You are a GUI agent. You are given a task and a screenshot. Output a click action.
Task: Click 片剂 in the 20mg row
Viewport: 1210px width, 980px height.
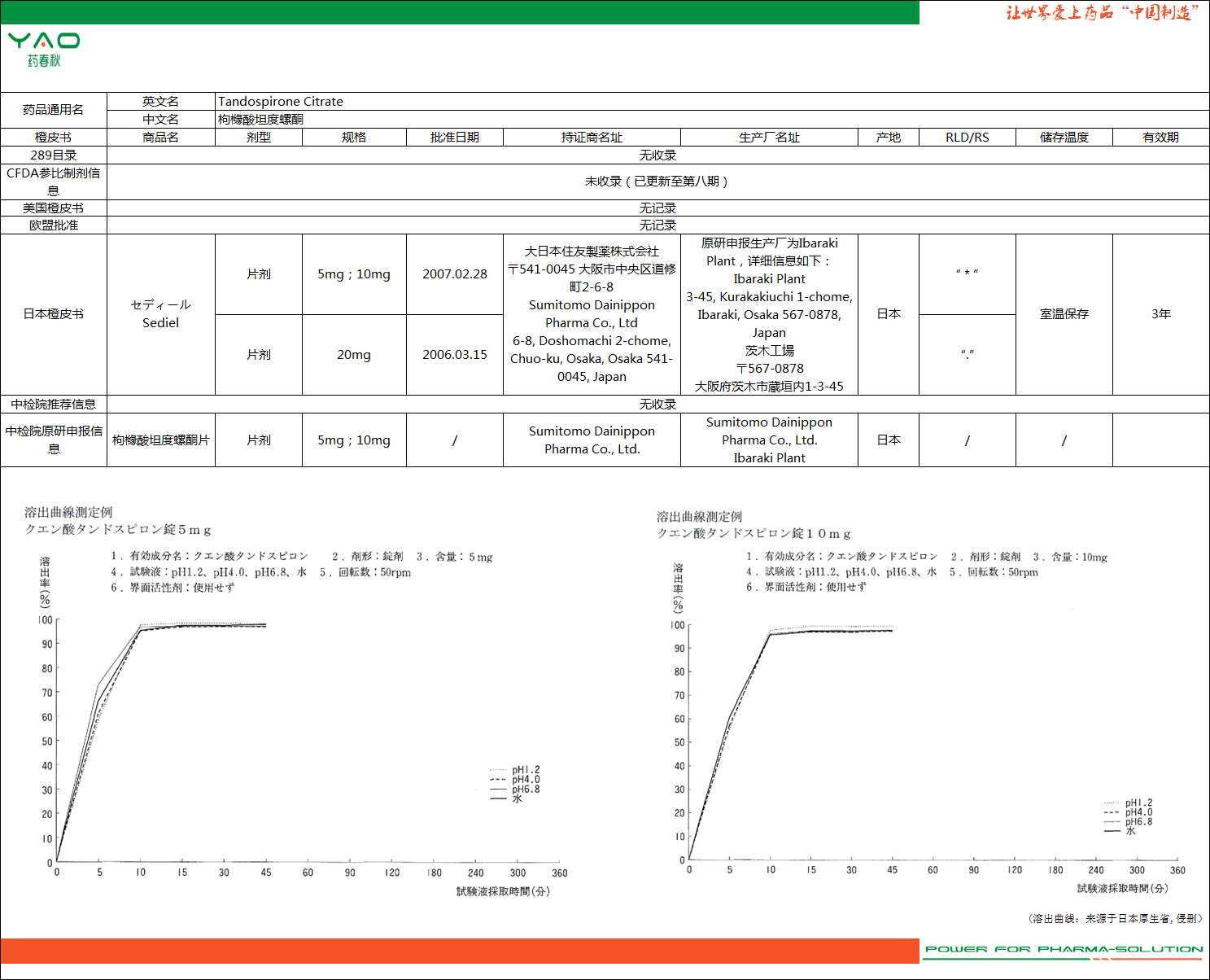click(x=259, y=355)
